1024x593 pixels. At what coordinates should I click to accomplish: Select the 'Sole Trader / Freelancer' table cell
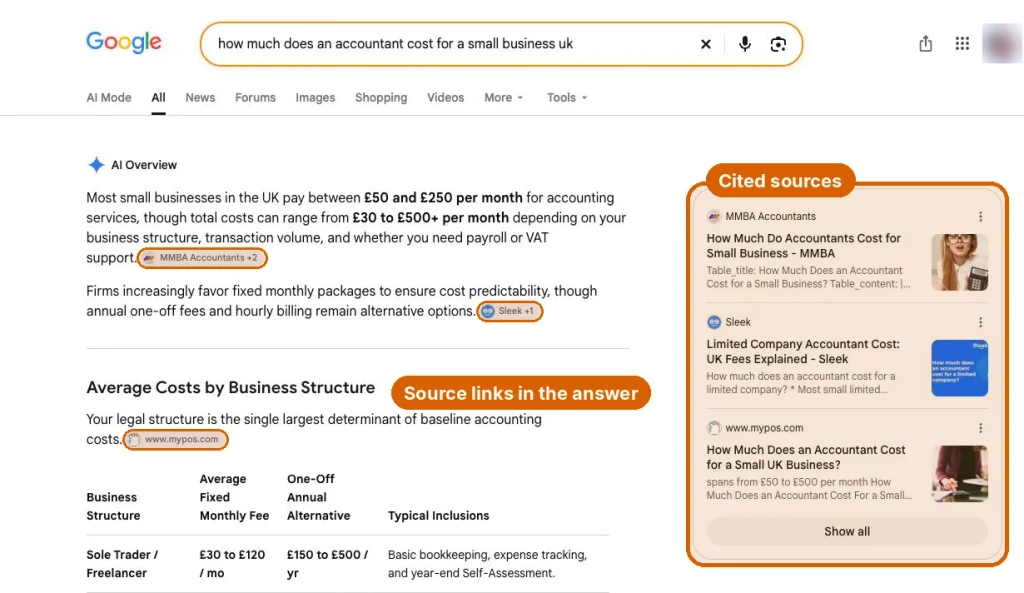(x=122, y=564)
